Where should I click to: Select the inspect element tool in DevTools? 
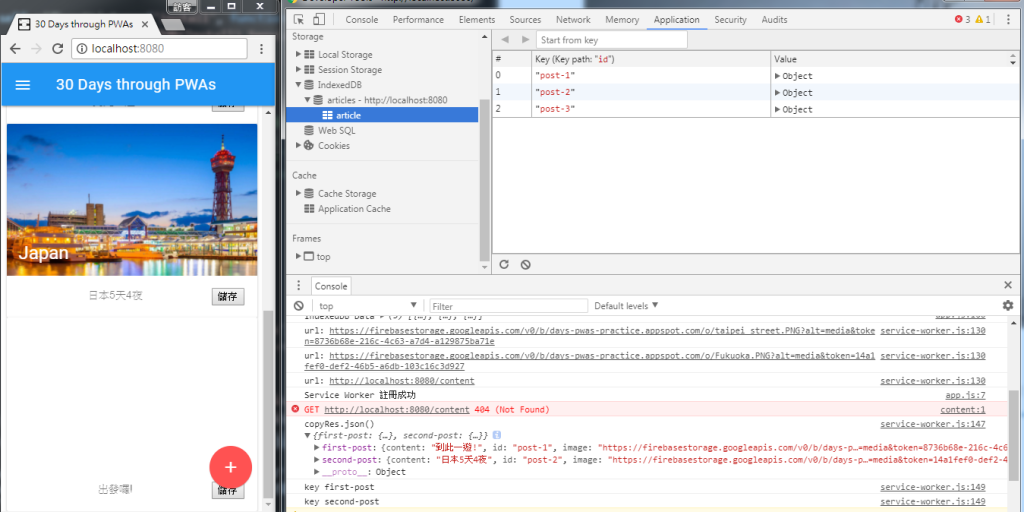pyautogui.click(x=299, y=20)
